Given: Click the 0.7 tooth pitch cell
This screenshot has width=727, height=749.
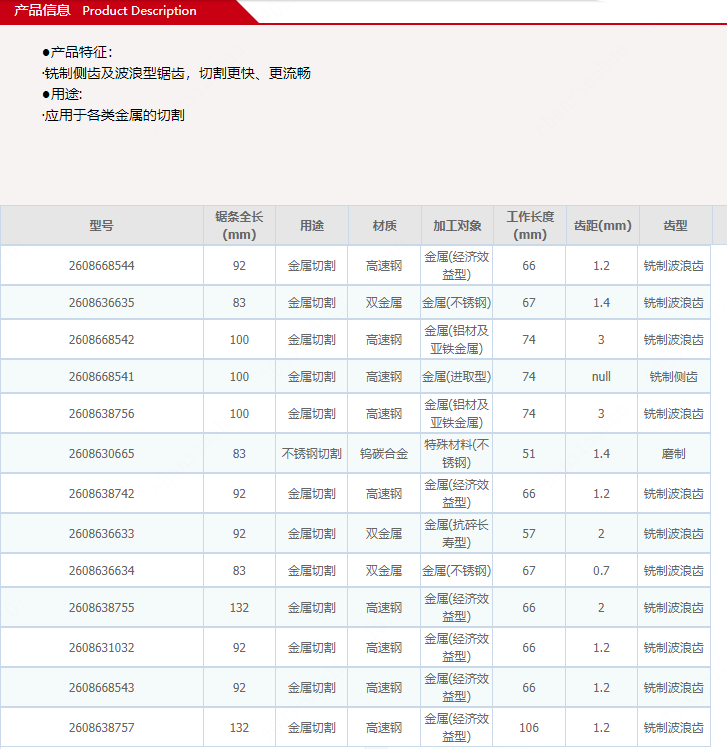Looking at the screenshot, I should 601,571.
